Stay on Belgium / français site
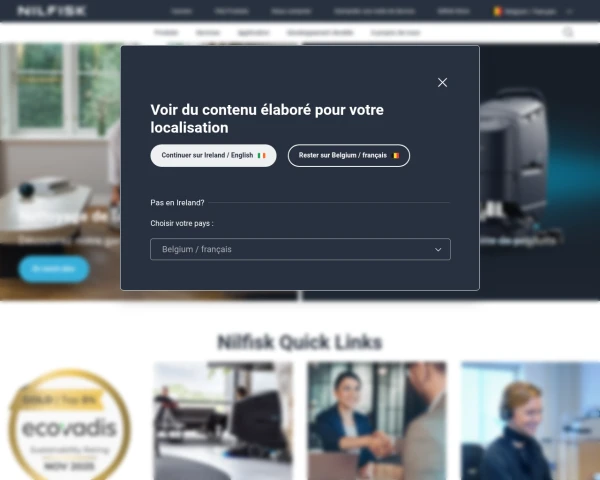The height and width of the screenshot is (480, 600). tap(349, 155)
